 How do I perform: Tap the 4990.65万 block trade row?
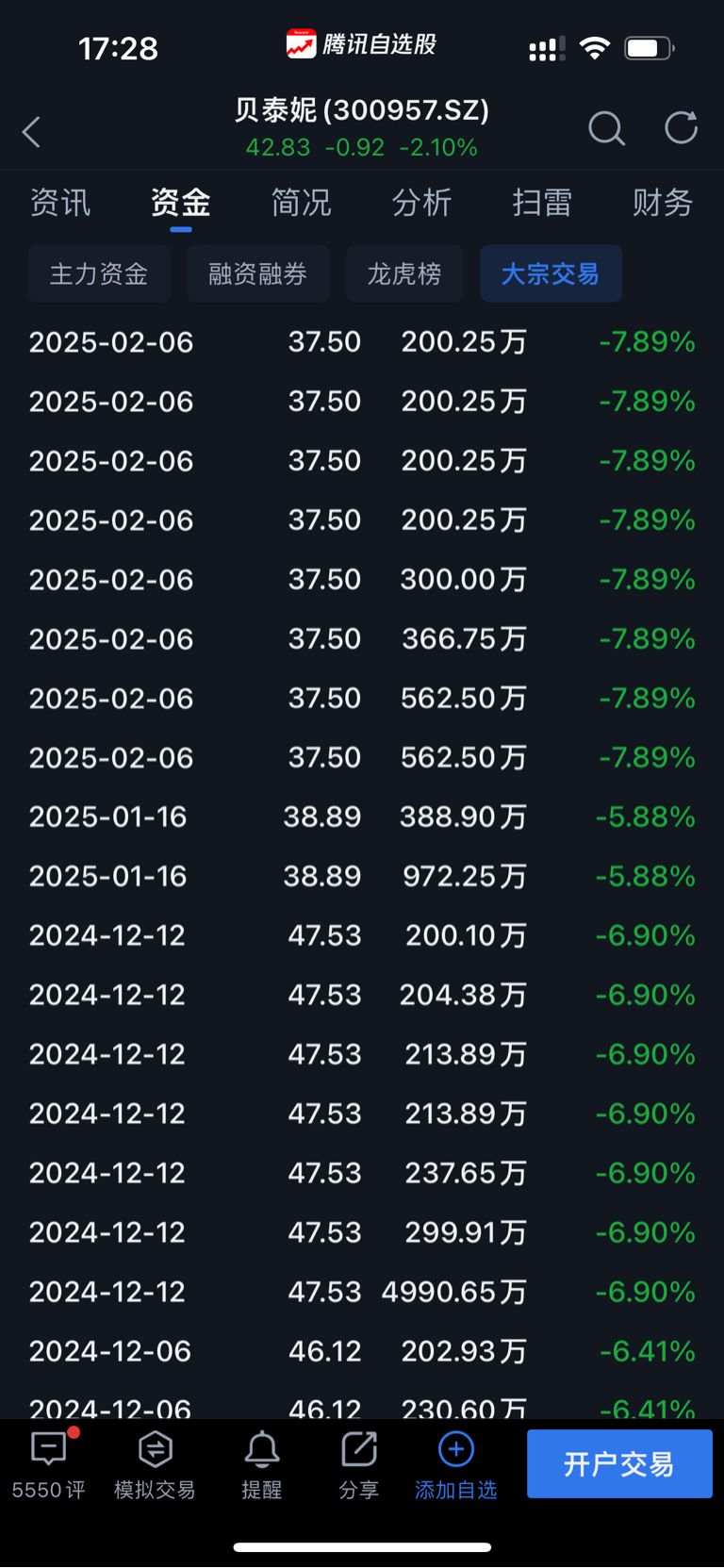[362, 1292]
